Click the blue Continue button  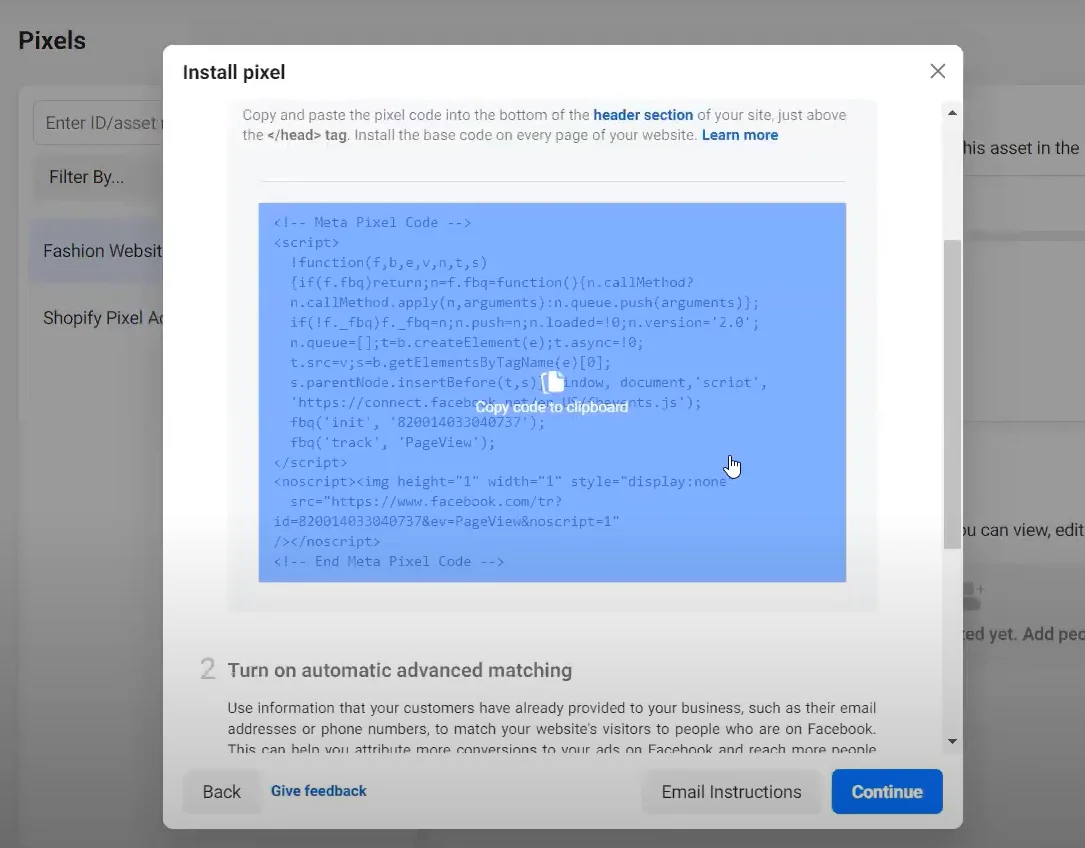(886, 791)
